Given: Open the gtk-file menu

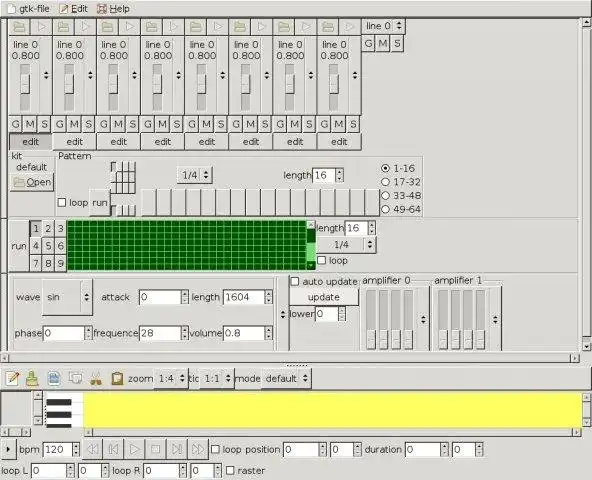Looking at the screenshot, I should [x=29, y=8].
